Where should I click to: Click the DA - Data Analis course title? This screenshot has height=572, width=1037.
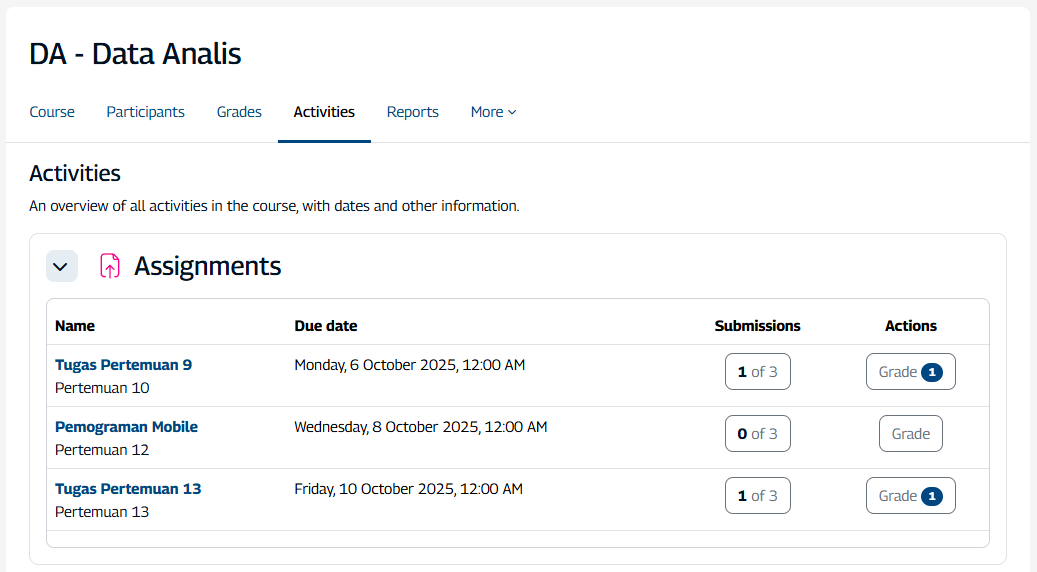tap(135, 54)
